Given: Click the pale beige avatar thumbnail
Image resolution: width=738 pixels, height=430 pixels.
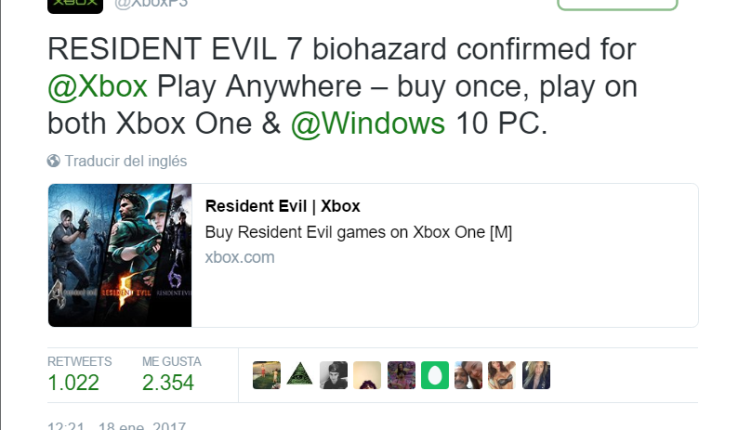Looking at the screenshot, I should [367, 375].
